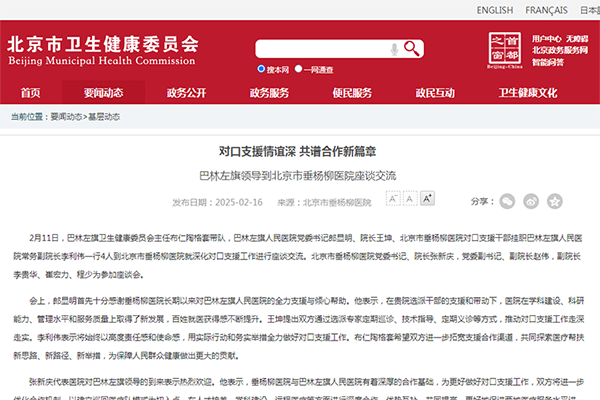
Task: Open the 政务公开 navigation menu
Action: (186, 93)
